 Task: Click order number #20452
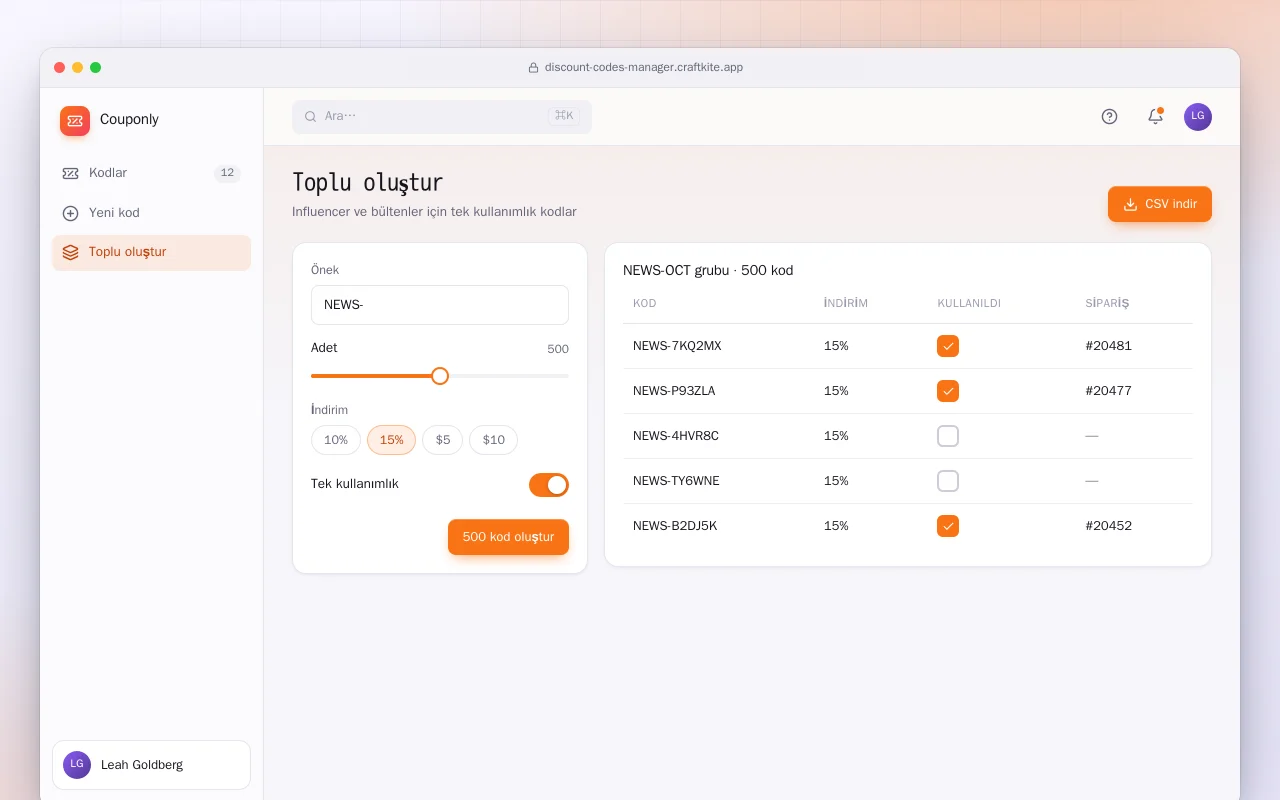[x=1108, y=526]
